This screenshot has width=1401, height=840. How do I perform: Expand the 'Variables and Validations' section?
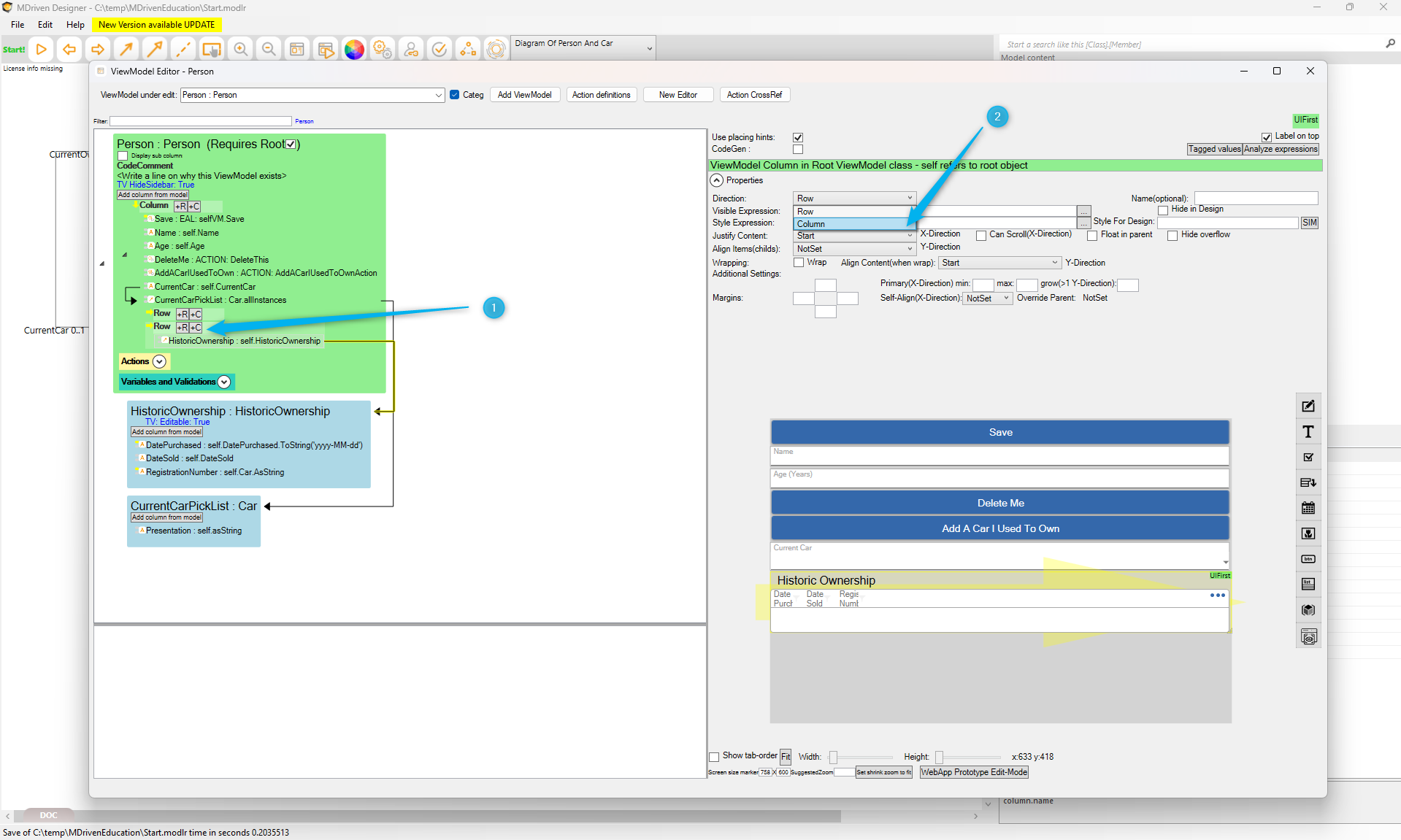pyautogui.click(x=224, y=382)
